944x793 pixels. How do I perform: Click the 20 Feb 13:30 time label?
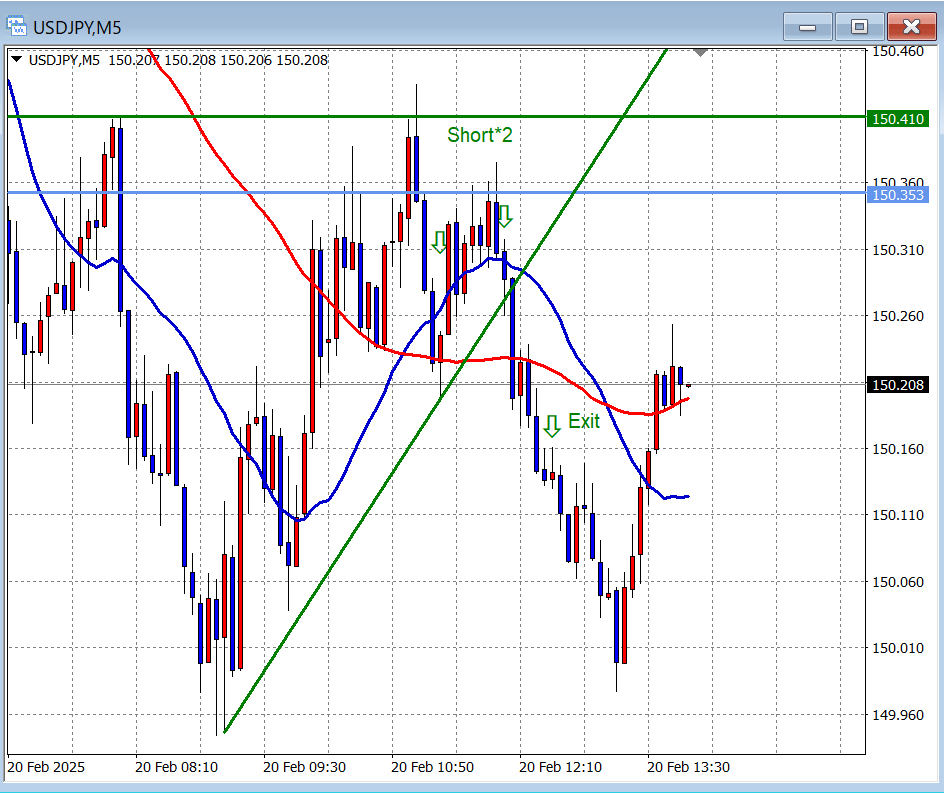(x=687, y=767)
